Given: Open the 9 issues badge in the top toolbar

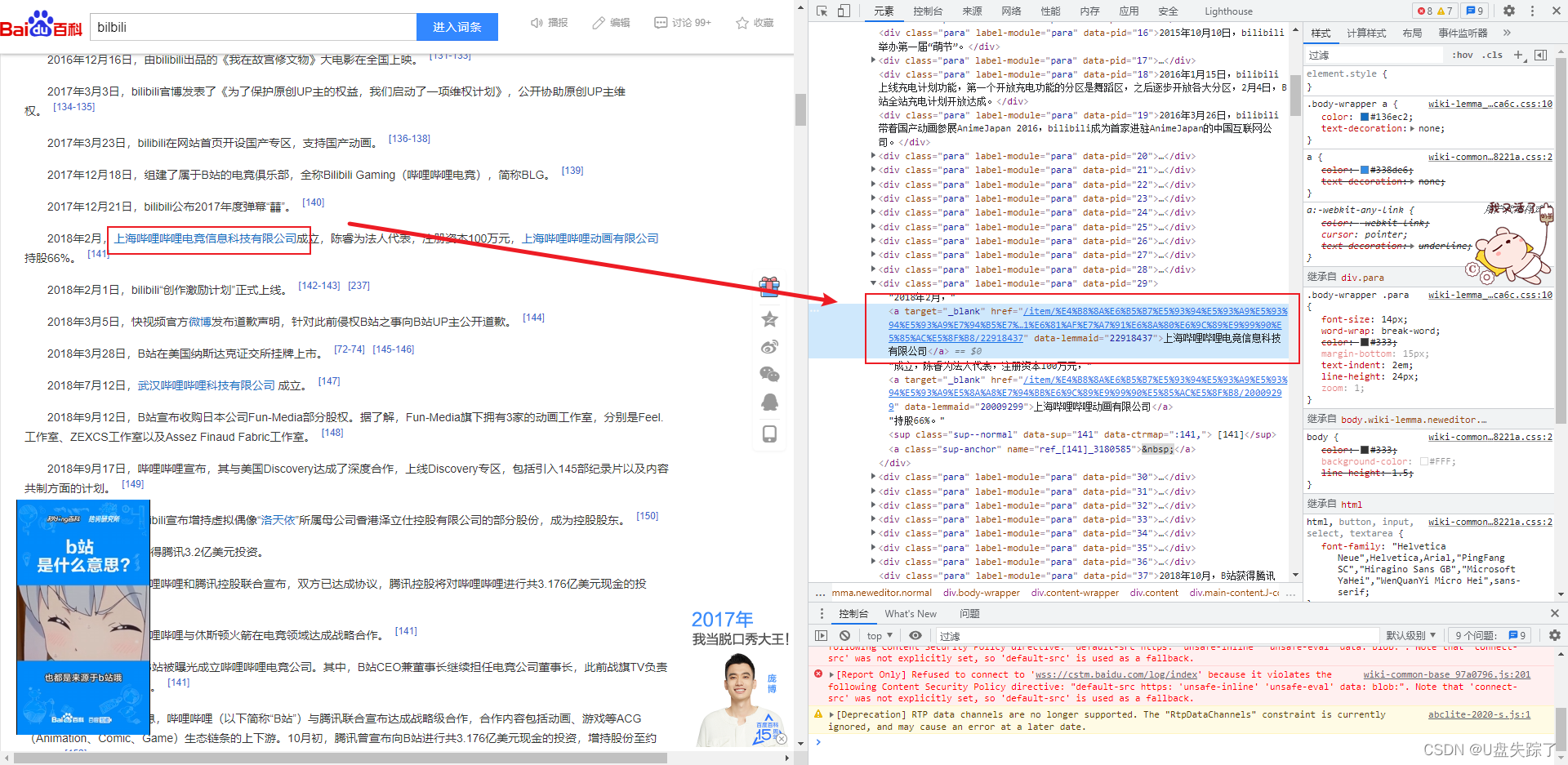Looking at the screenshot, I should point(1475,11).
